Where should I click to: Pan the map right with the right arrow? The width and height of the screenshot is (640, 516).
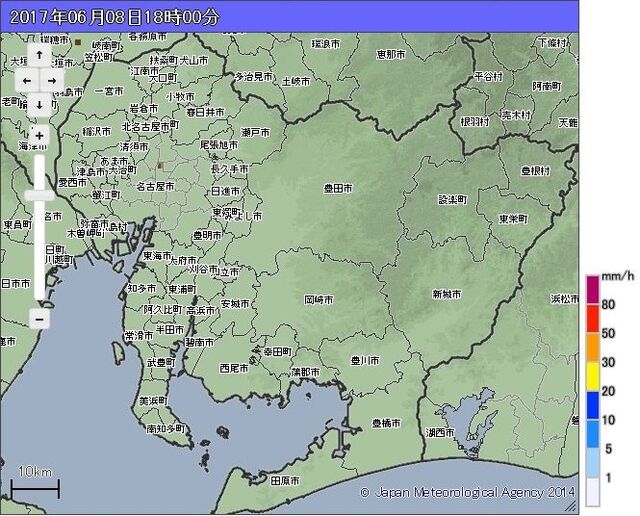click(52, 80)
